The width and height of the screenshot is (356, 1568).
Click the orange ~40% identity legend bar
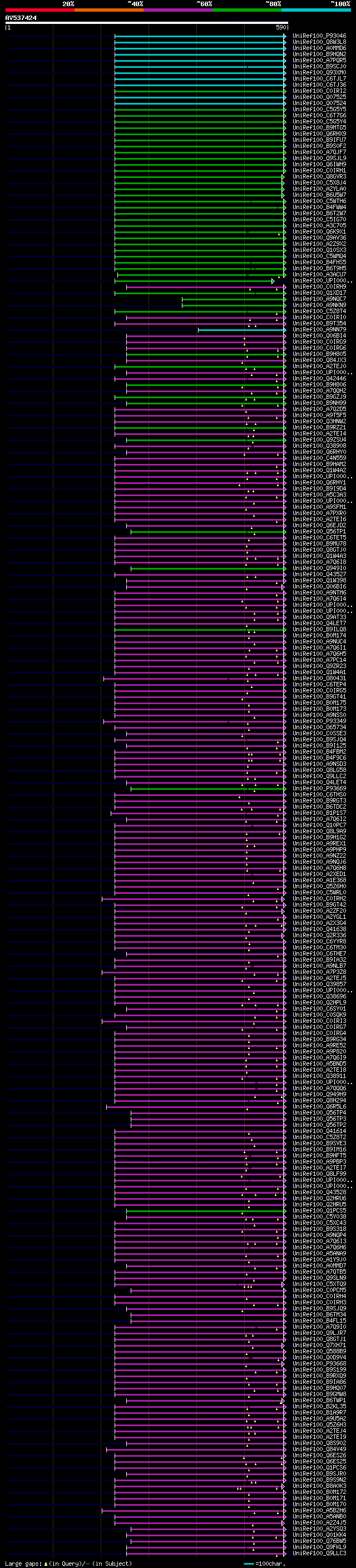click(x=109, y=10)
